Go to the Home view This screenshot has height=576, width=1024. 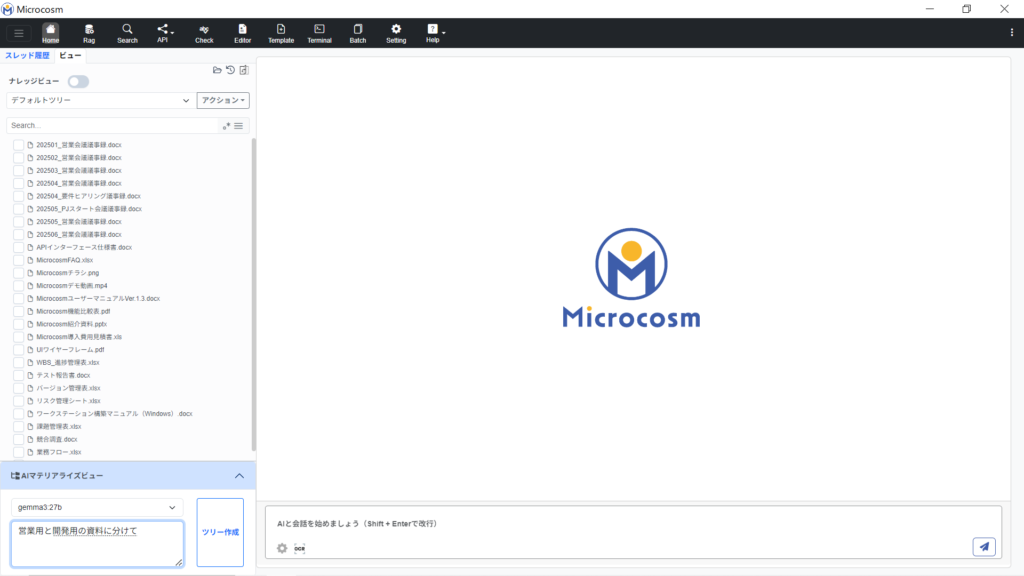coord(50,33)
